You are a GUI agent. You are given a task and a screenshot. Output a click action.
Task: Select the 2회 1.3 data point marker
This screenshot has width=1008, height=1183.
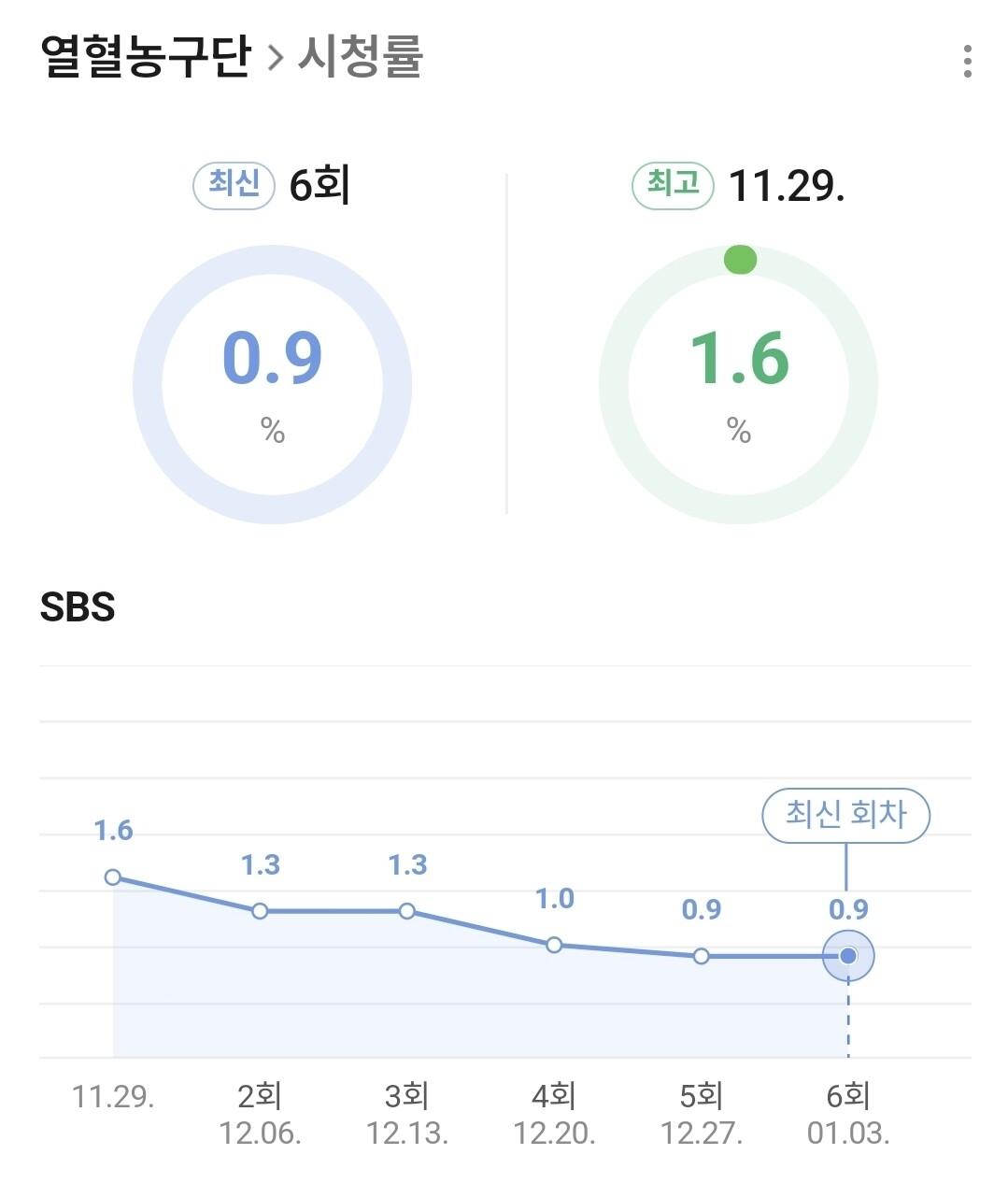(260, 910)
